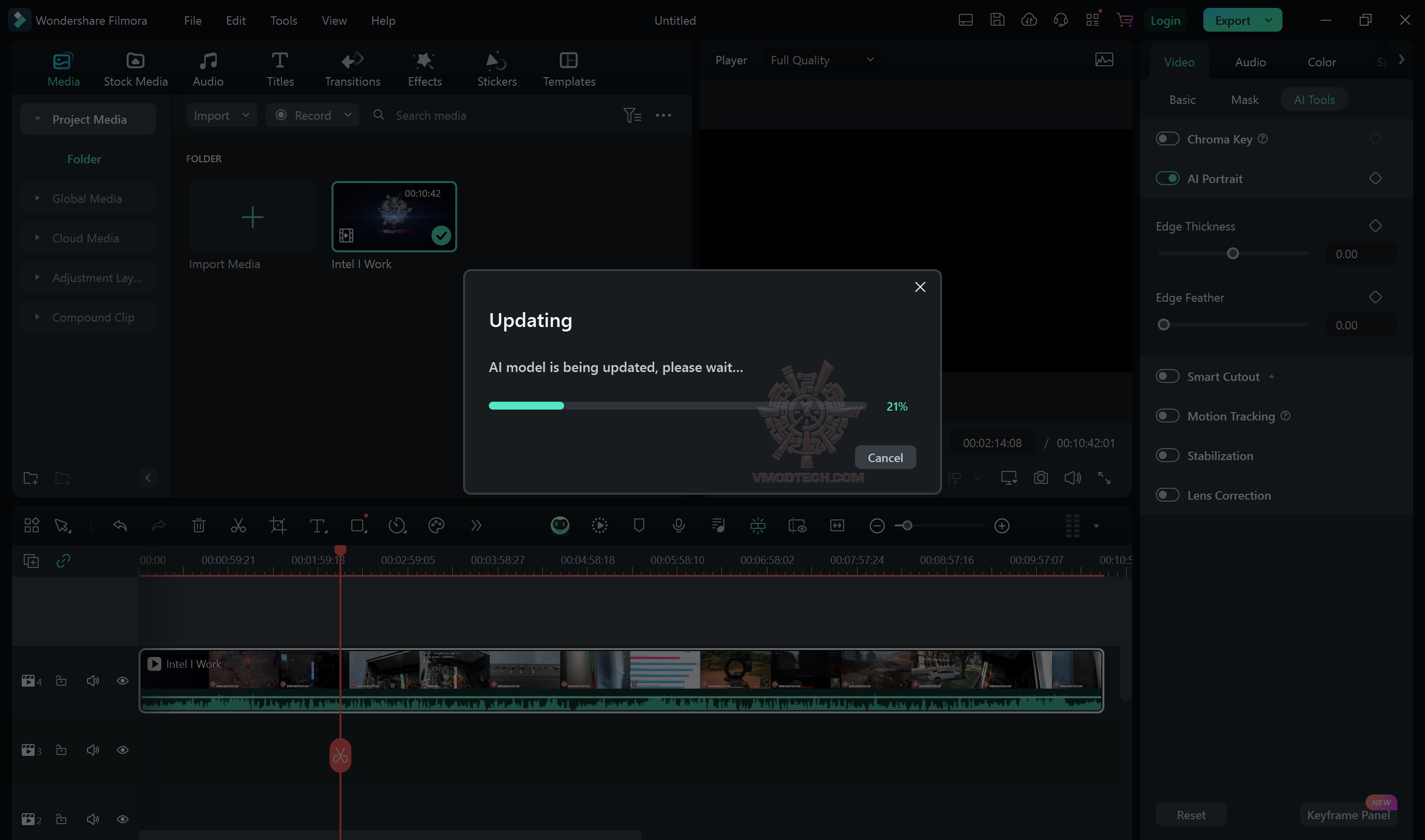1425x840 pixels.
Task: Hide video track 4 with eye icon
Action: point(122,681)
